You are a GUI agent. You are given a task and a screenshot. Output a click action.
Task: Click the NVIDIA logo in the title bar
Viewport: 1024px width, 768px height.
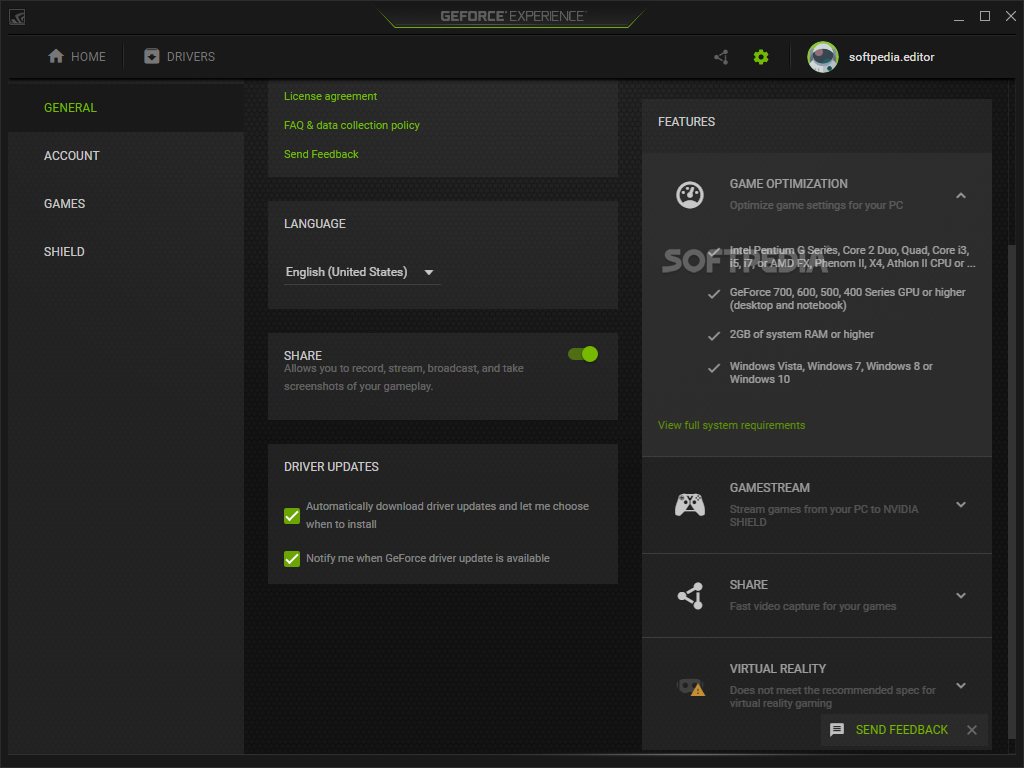tap(17, 17)
